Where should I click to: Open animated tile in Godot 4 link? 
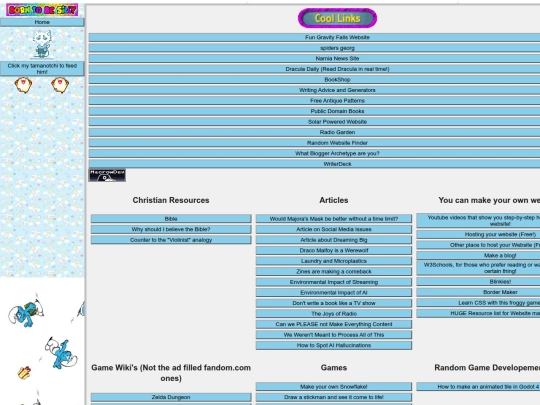point(478,387)
